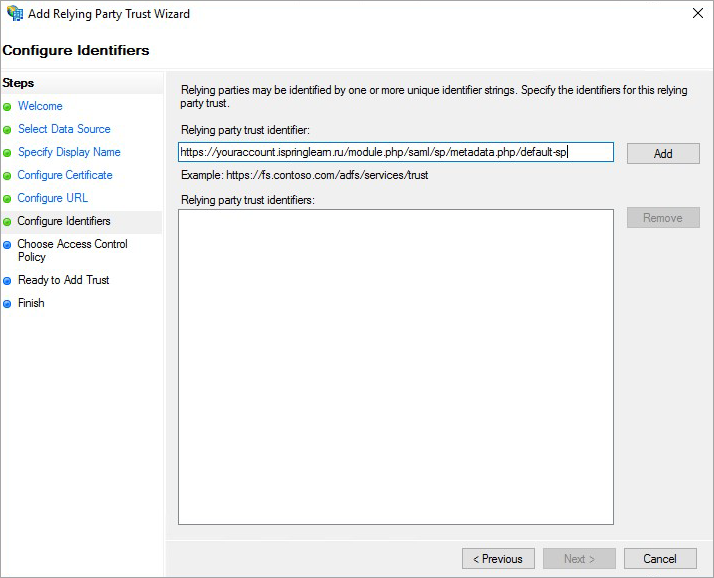
Task: Click green bullet beside Select Data Source
Action: click(7, 130)
